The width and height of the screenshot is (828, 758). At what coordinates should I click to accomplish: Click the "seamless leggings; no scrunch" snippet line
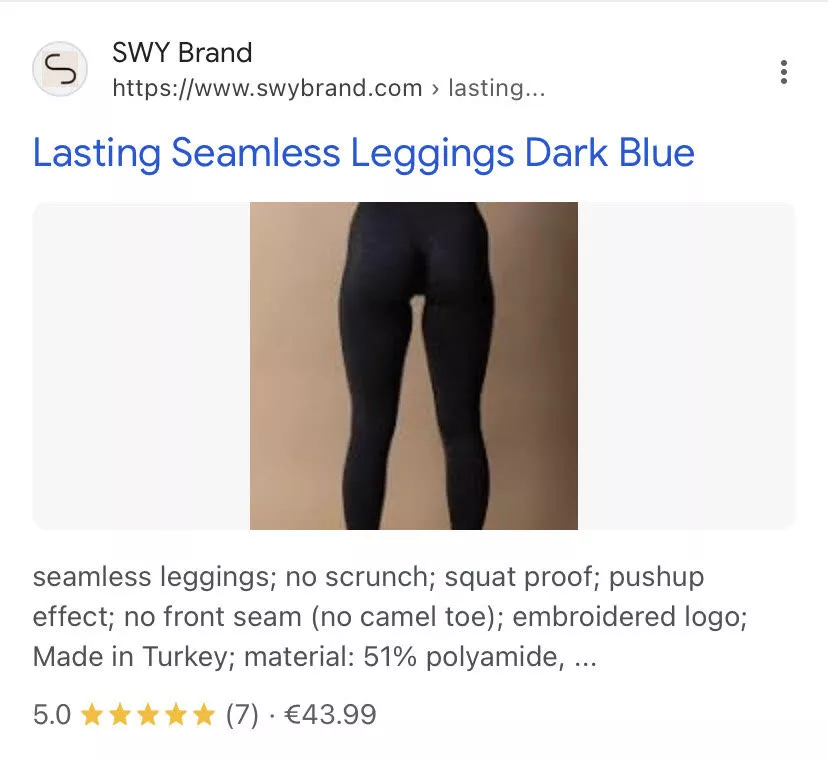[x=368, y=577]
